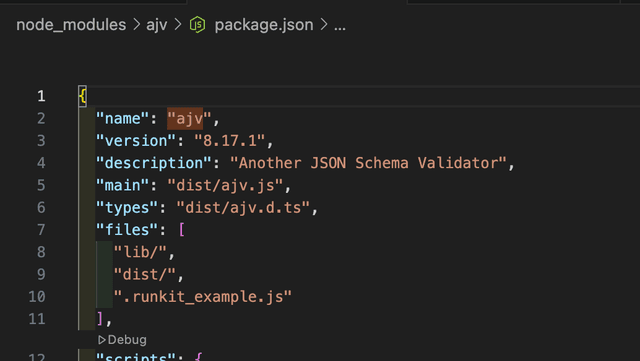Click the "dist/" array entry

(x=145, y=274)
